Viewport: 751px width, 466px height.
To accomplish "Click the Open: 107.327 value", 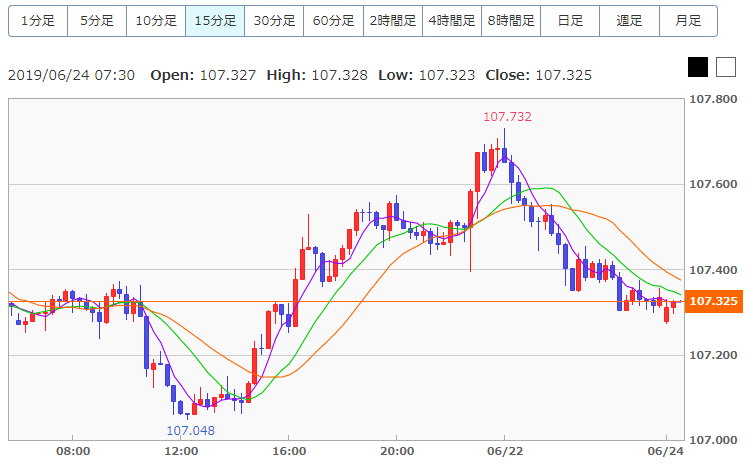I will (203, 75).
